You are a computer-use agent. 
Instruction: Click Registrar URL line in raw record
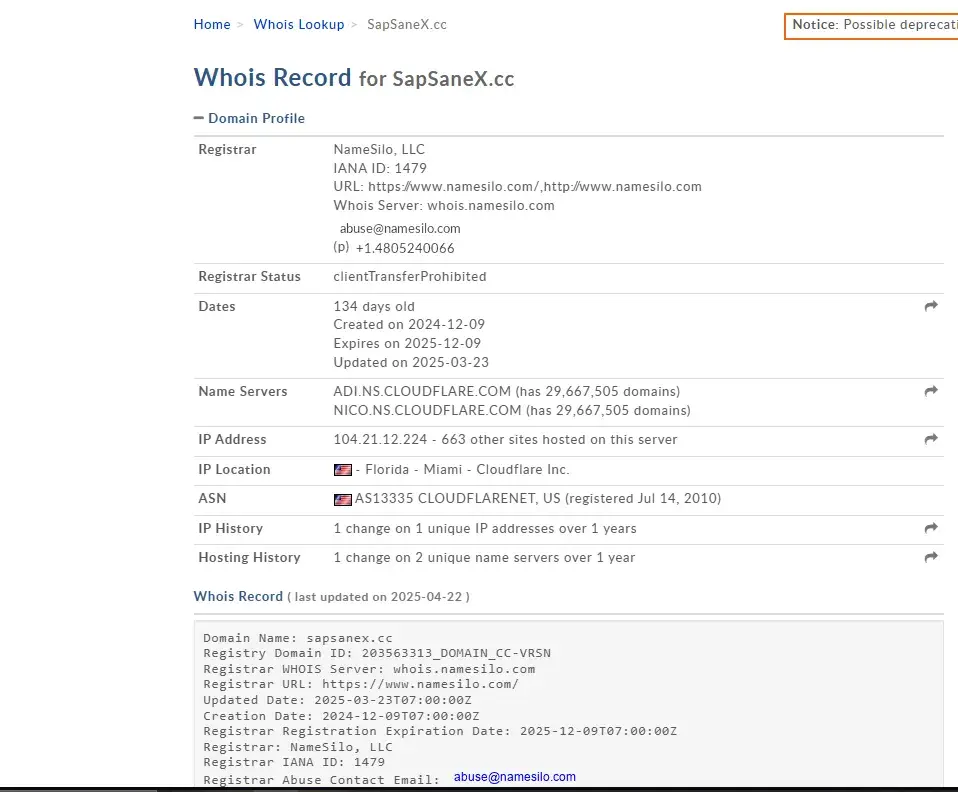pos(361,684)
